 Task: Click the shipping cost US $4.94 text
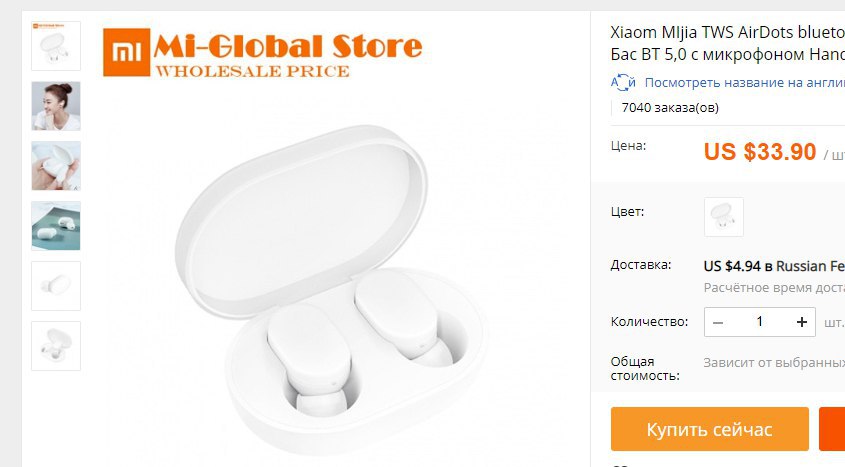[732, 266]
